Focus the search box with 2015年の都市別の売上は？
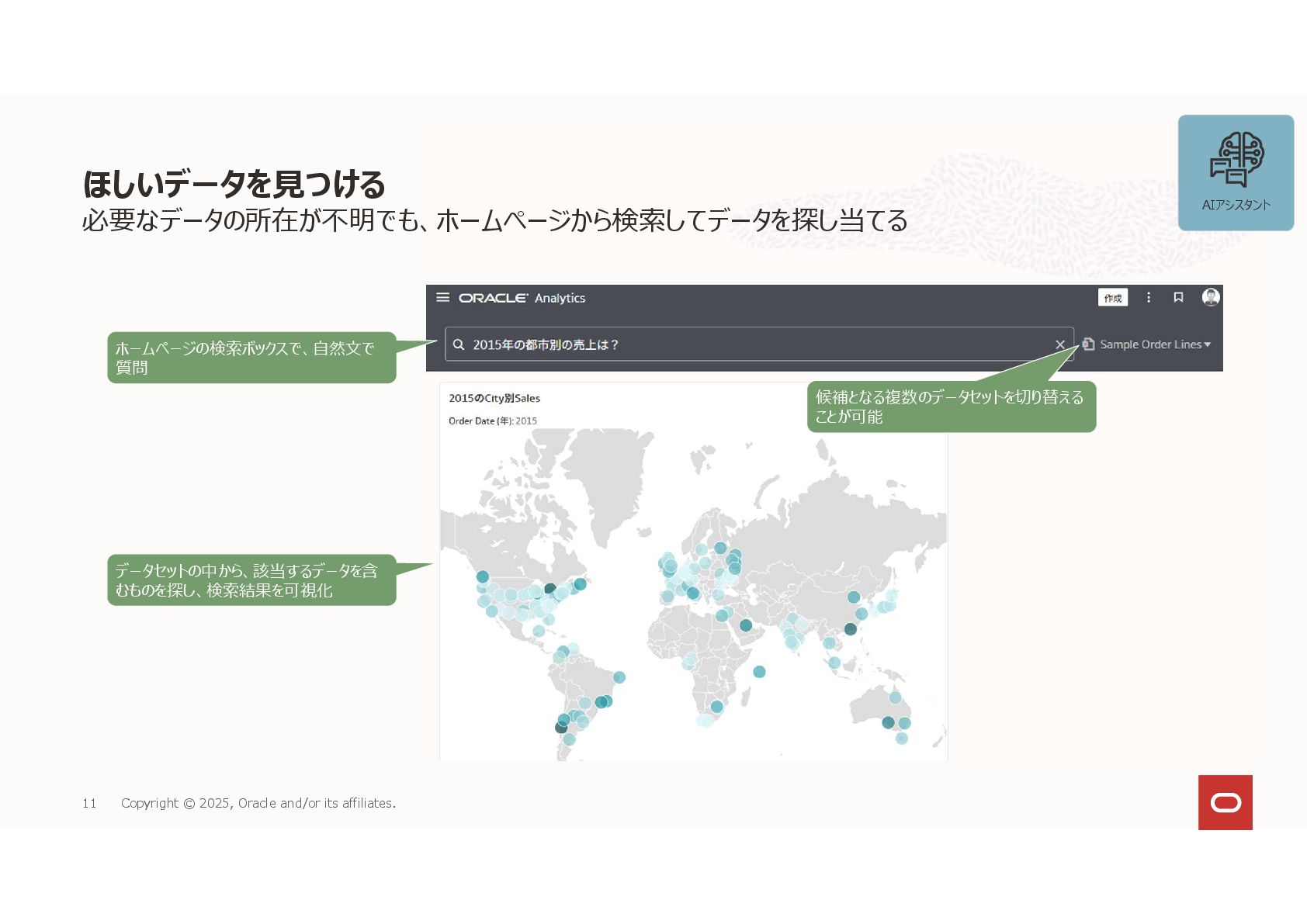 point(759,344)
